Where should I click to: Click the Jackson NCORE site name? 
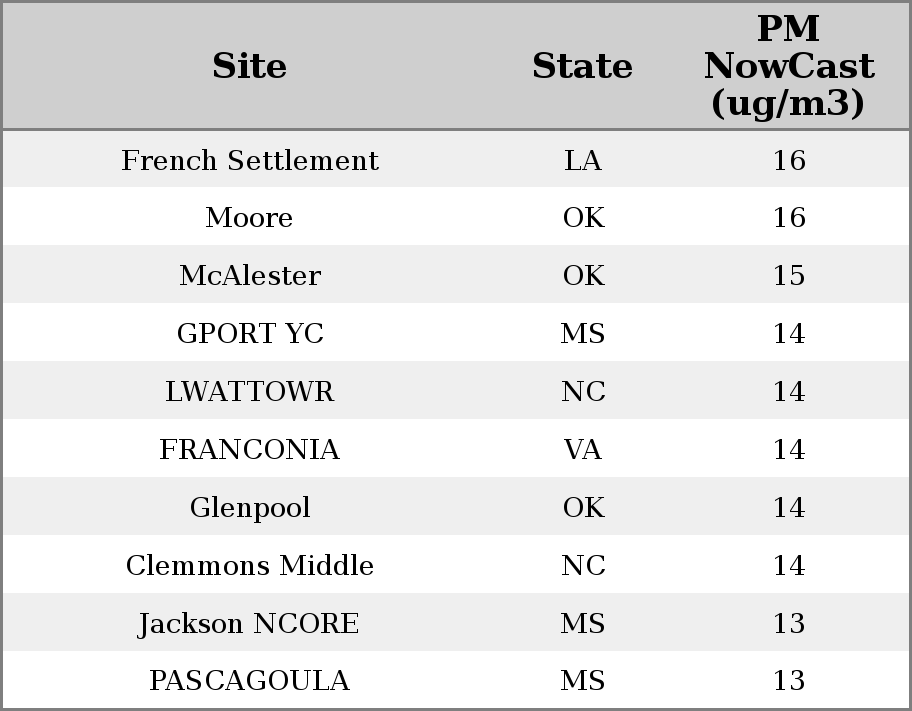pyautogui.click(x=250, y=624)
